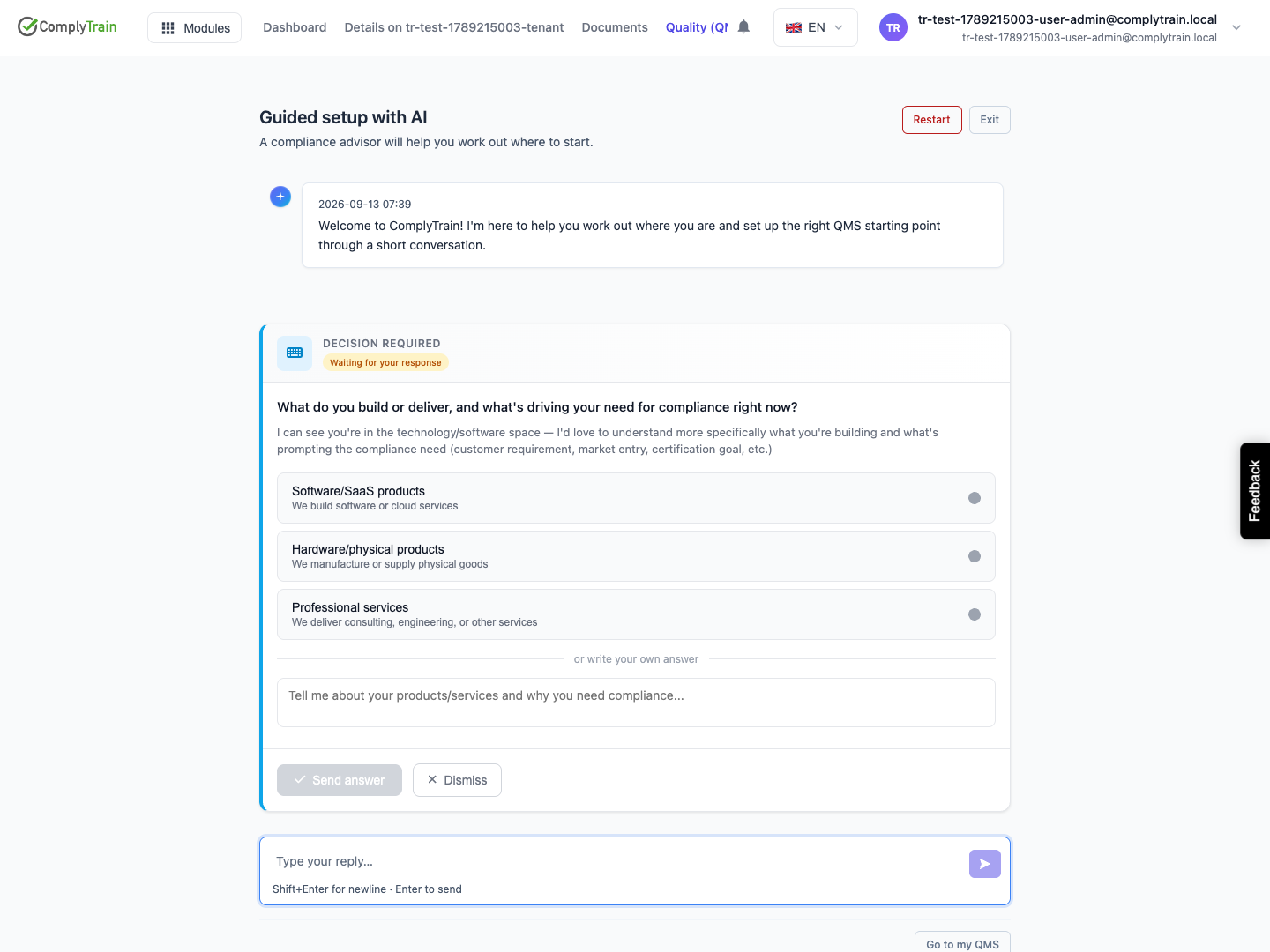This screenshot has height=952, width=1270.
Task: Open the EN language dropdown
Action: (x=815, y=27)
